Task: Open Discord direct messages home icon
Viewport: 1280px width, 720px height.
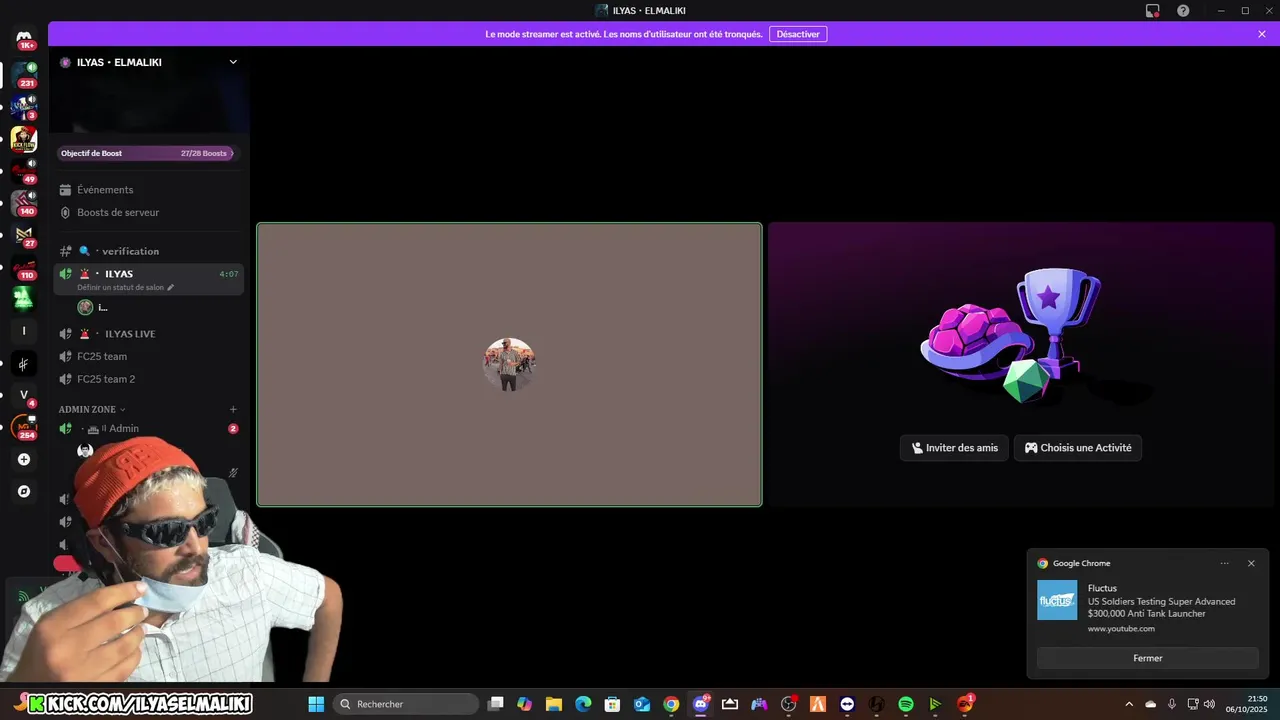Action: [x=24, y=38]
